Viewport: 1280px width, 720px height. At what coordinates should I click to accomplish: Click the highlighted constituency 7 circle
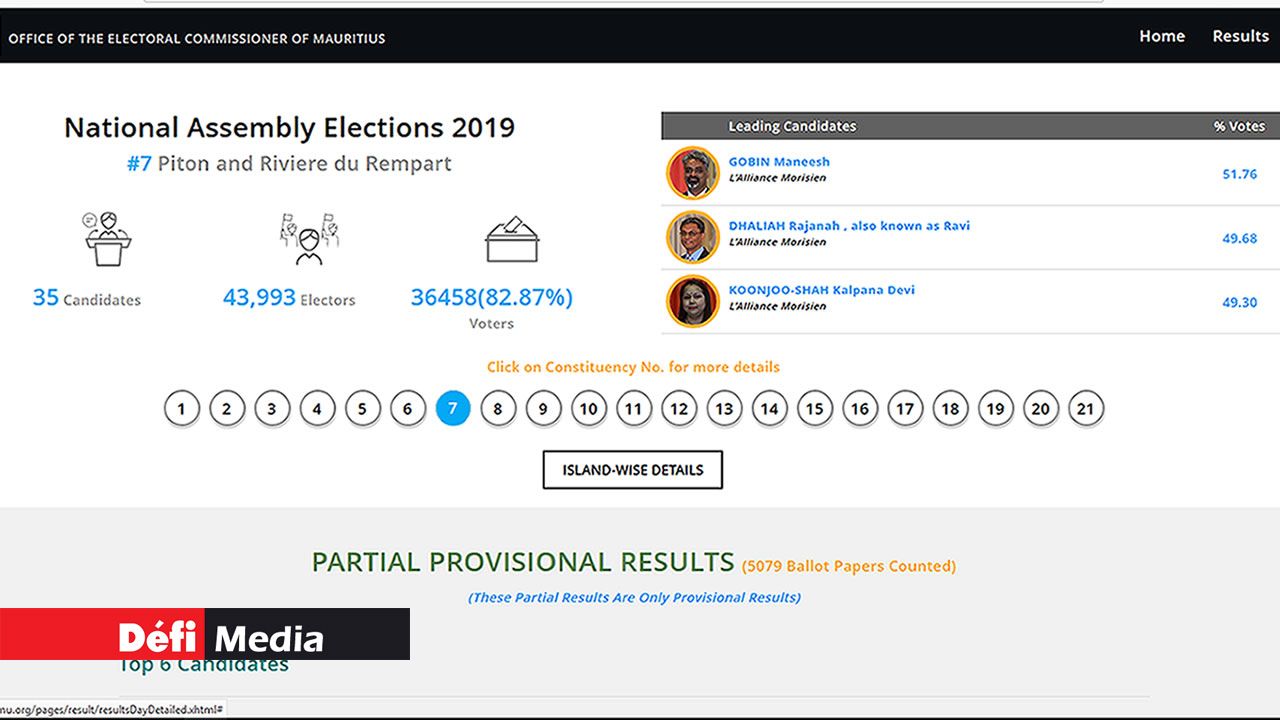tap(453, 408)
